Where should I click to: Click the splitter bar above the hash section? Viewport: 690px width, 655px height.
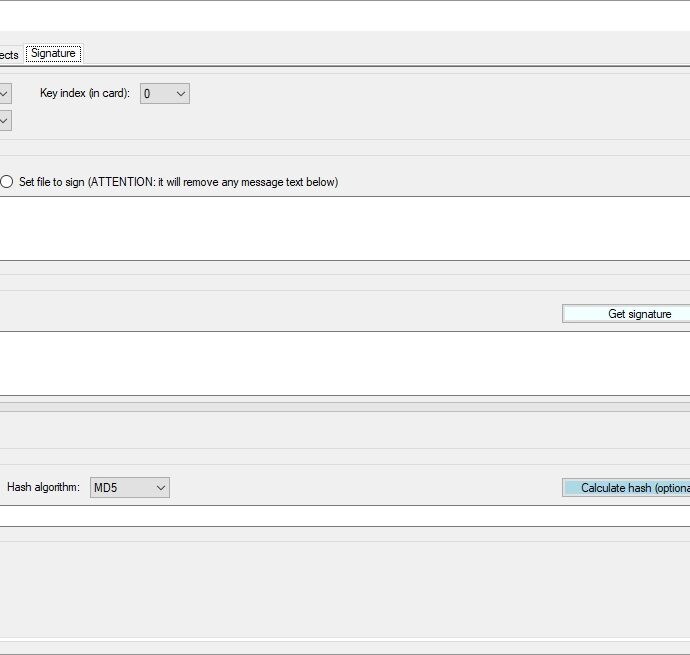[345, 407]
